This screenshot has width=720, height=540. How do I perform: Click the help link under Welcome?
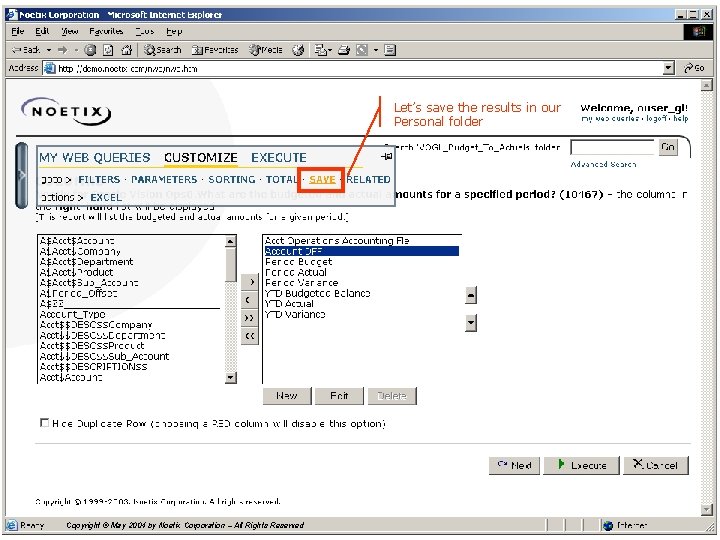click(681, 118)
